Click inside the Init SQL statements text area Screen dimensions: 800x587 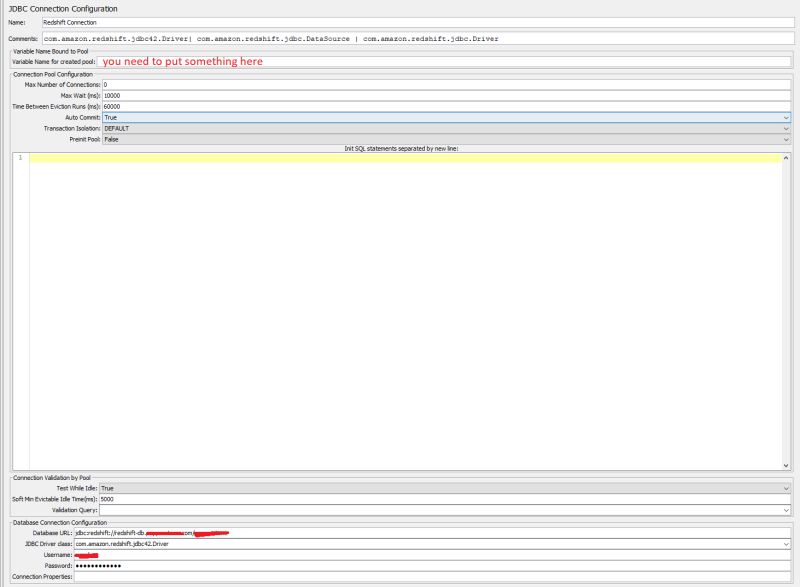coord(400,300)
